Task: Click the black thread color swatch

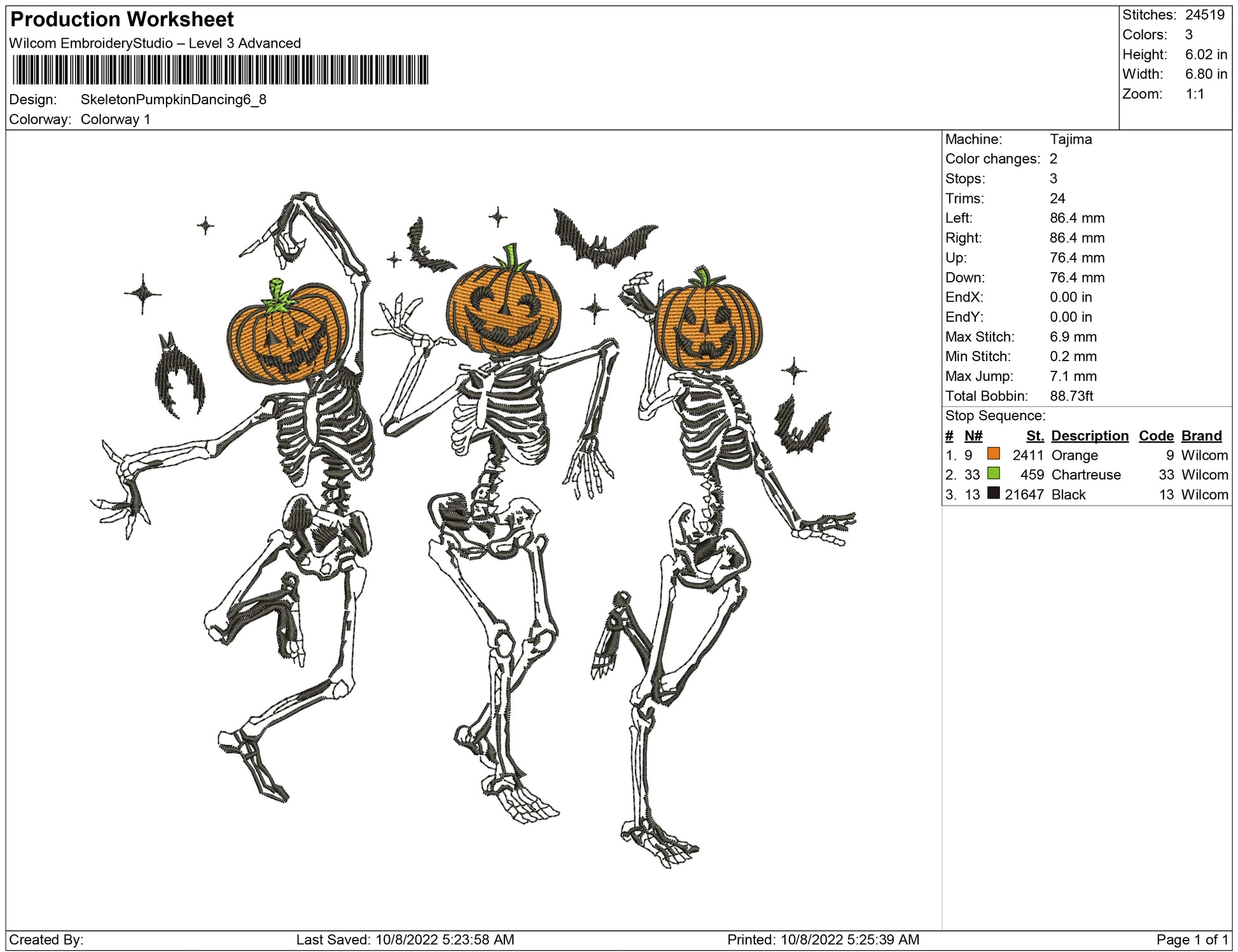Action: [x=993, y=493]
